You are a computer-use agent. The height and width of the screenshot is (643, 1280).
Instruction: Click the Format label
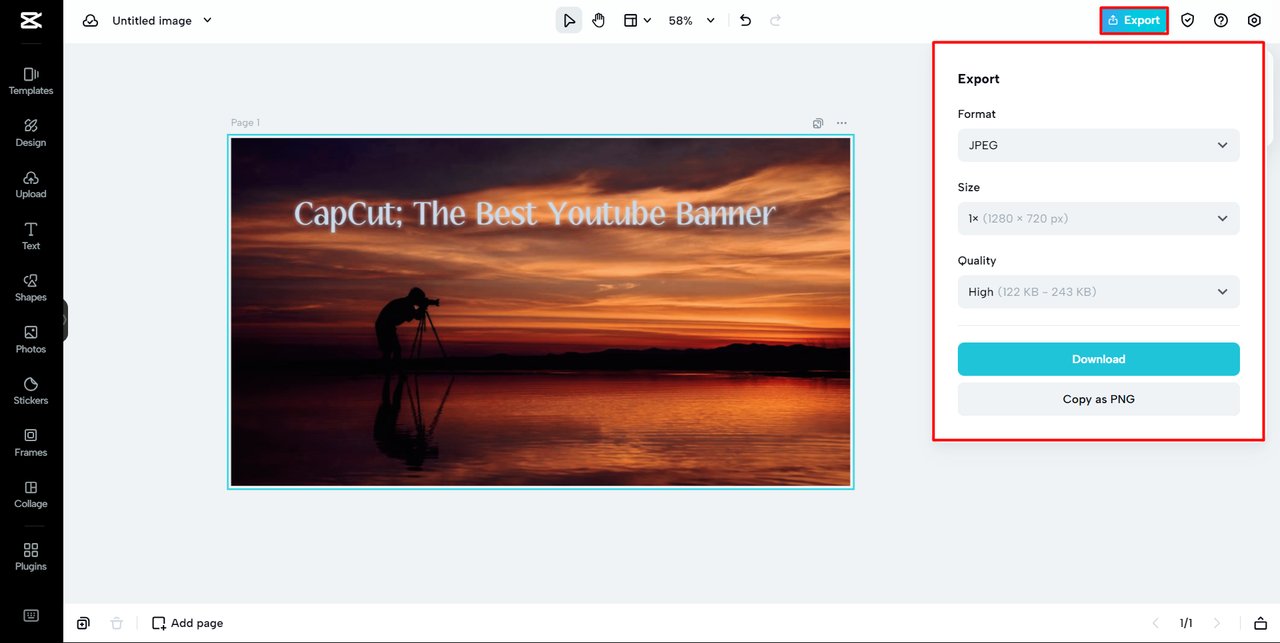977,114
